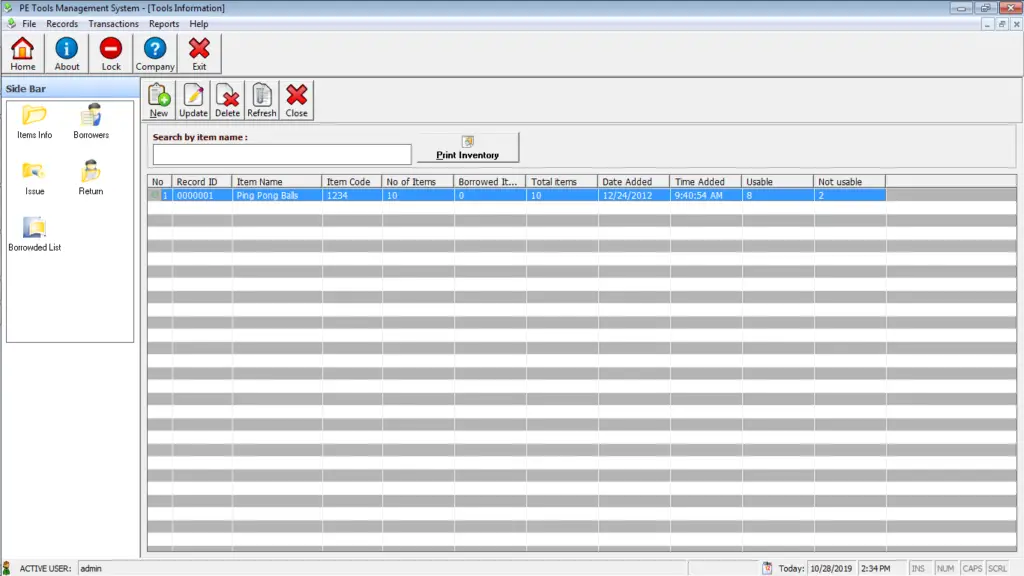This screenshot has width=1024, height=576.
Task: Refresh the items list via toolbar icon
Action: click(x=261, y=97)
